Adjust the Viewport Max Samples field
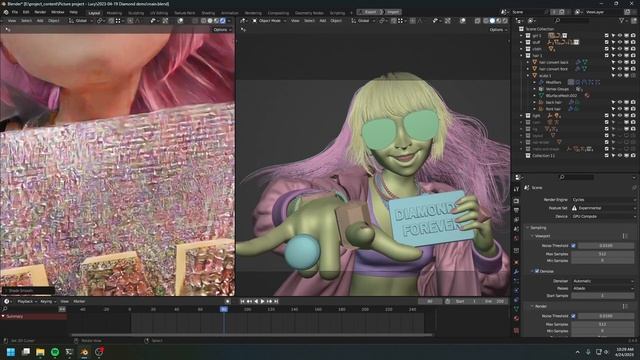640x360 pixels. coord(602,253)
